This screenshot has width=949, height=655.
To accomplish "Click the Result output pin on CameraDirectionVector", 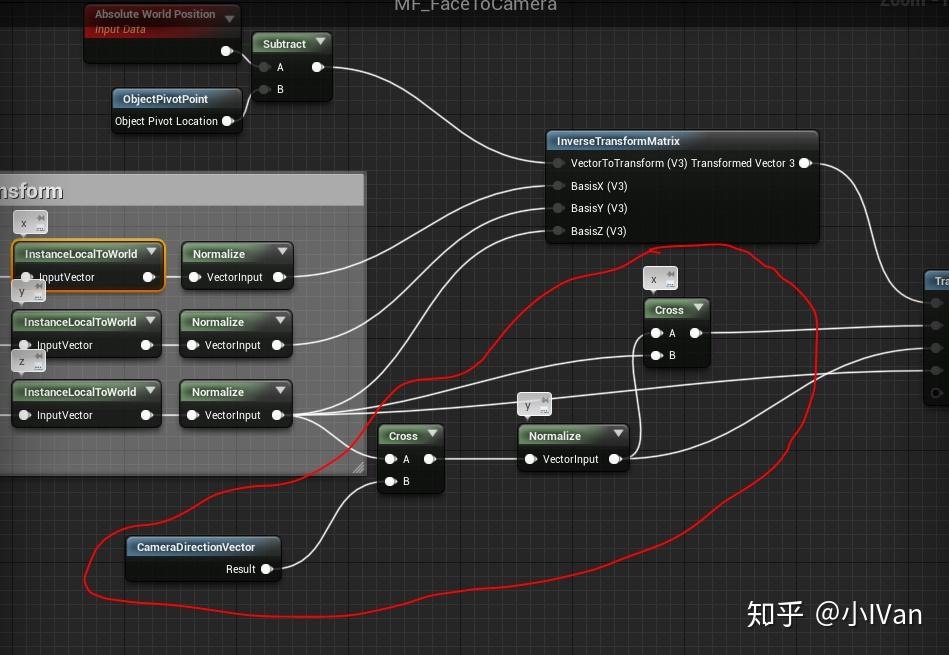I will 266,568.
